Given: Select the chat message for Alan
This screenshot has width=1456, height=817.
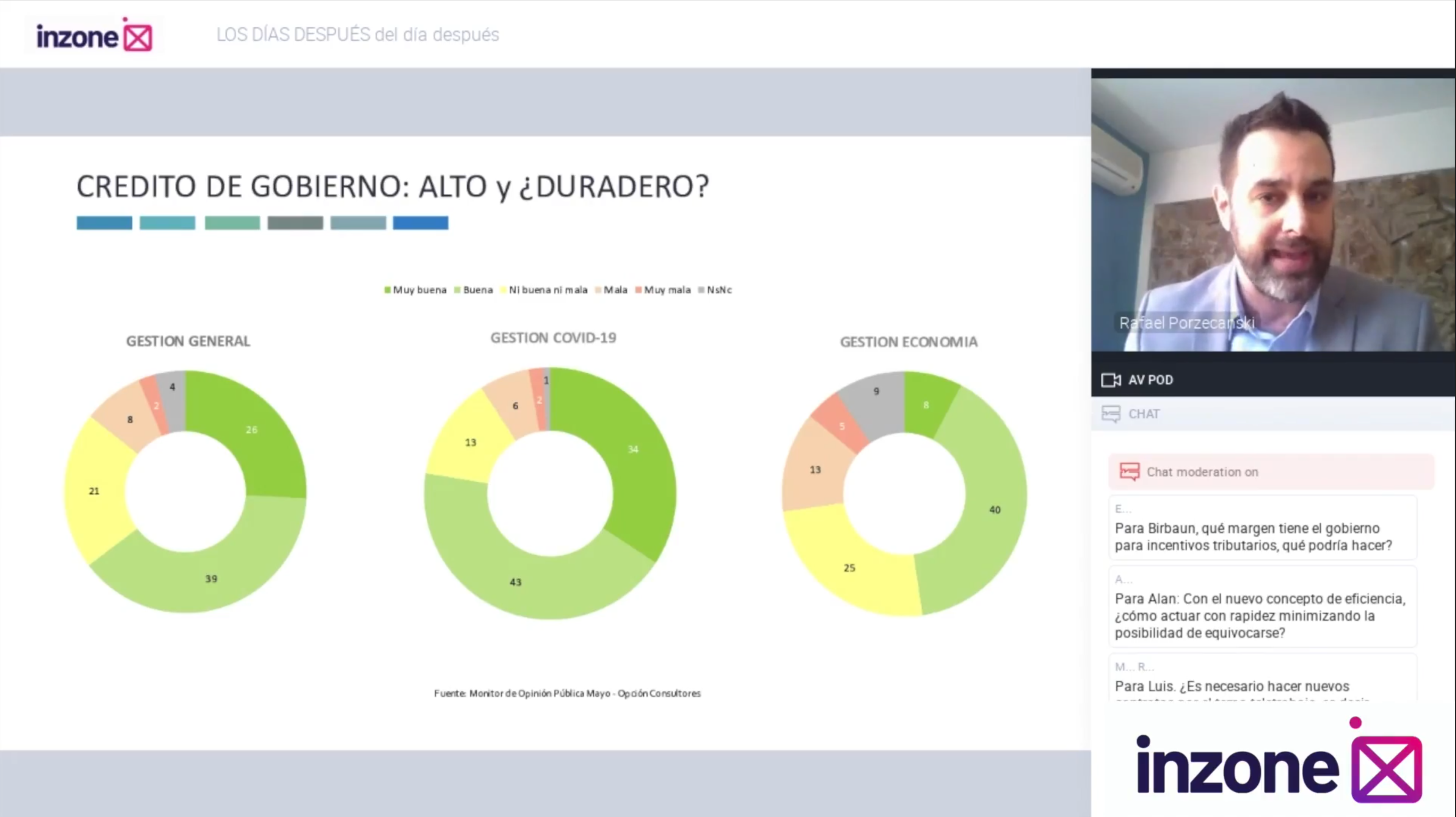Looking at the screenshot, I should tap(1263, 607).
